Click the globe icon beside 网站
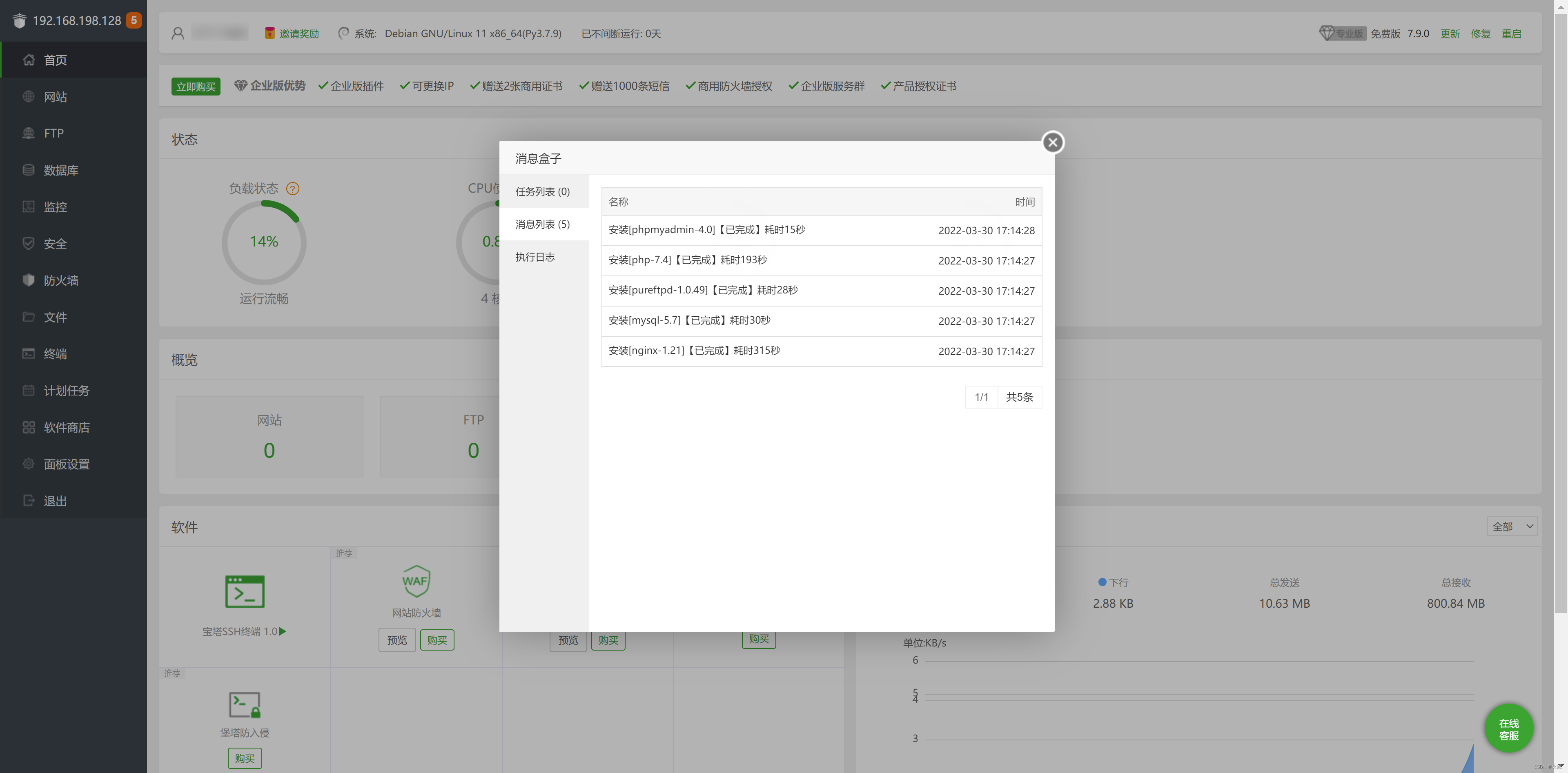 click(x=29, y=96)
